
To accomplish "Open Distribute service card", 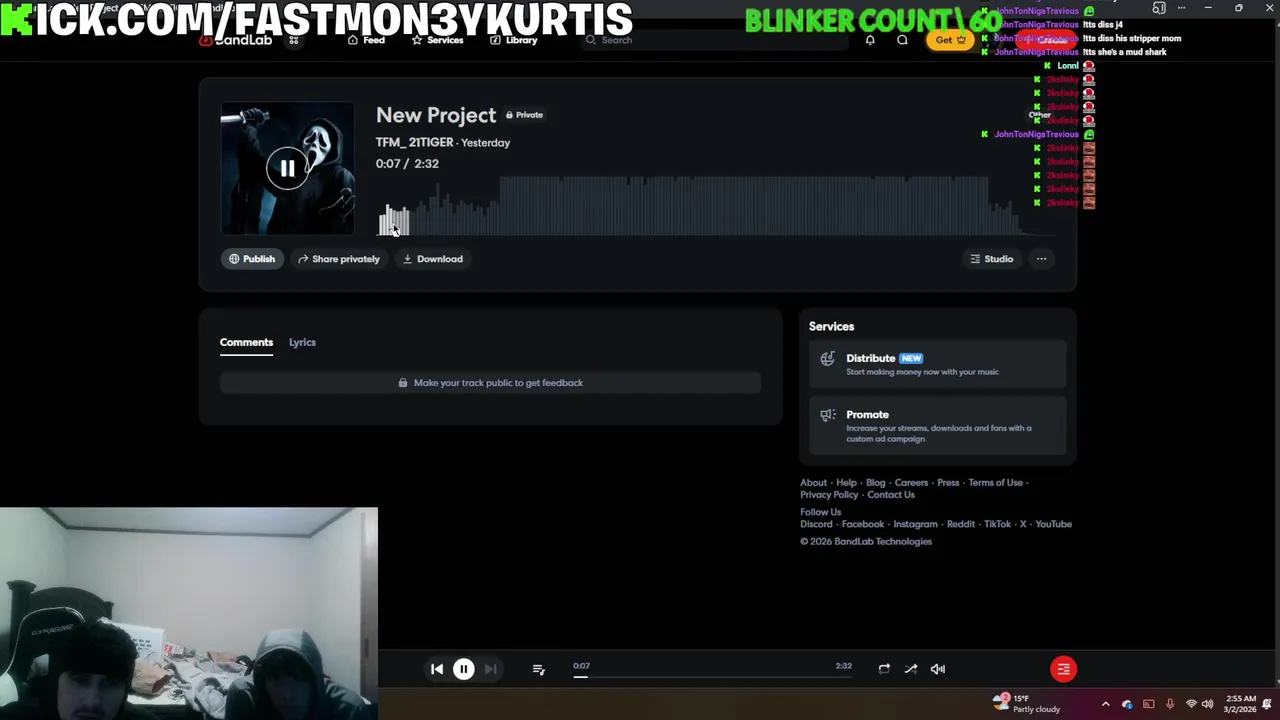I will pos(937,364).
